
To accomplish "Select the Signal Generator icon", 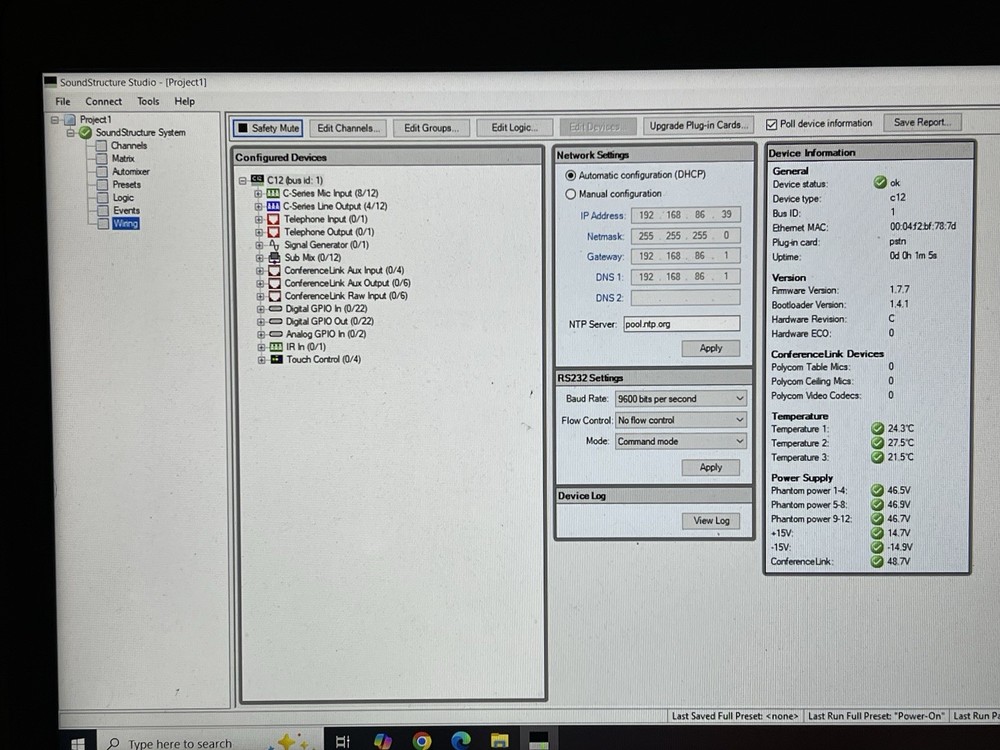I will [x=276, y=245].
